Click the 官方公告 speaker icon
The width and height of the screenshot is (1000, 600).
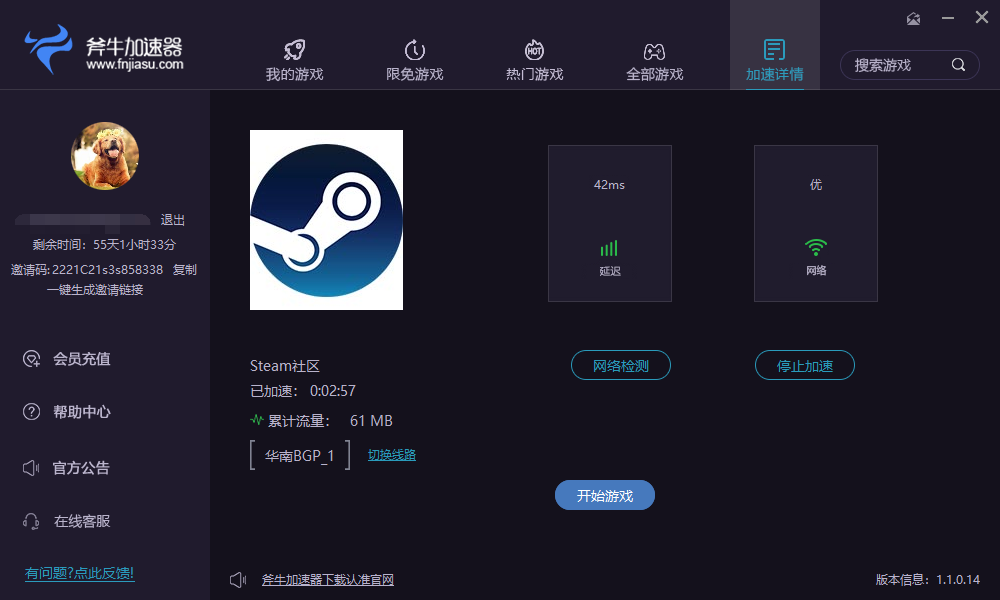31,468
